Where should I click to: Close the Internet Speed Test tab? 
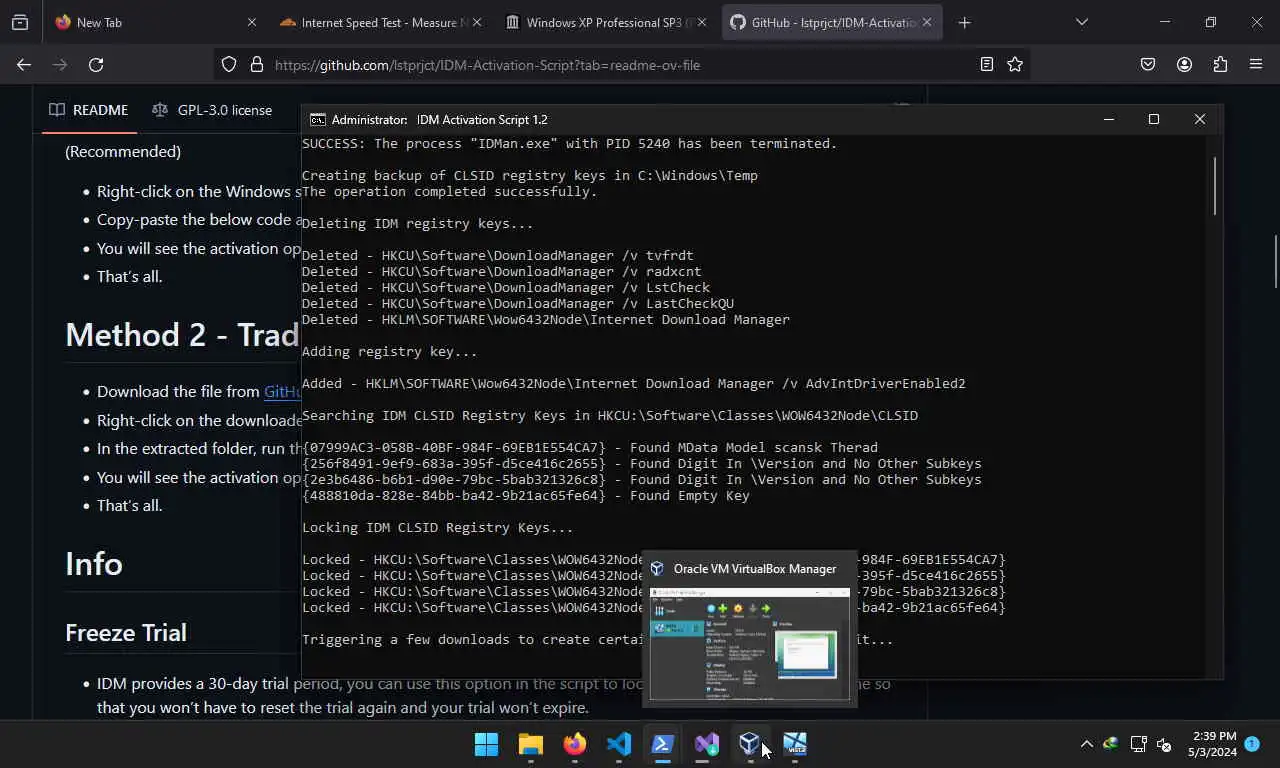click(477, 22)
